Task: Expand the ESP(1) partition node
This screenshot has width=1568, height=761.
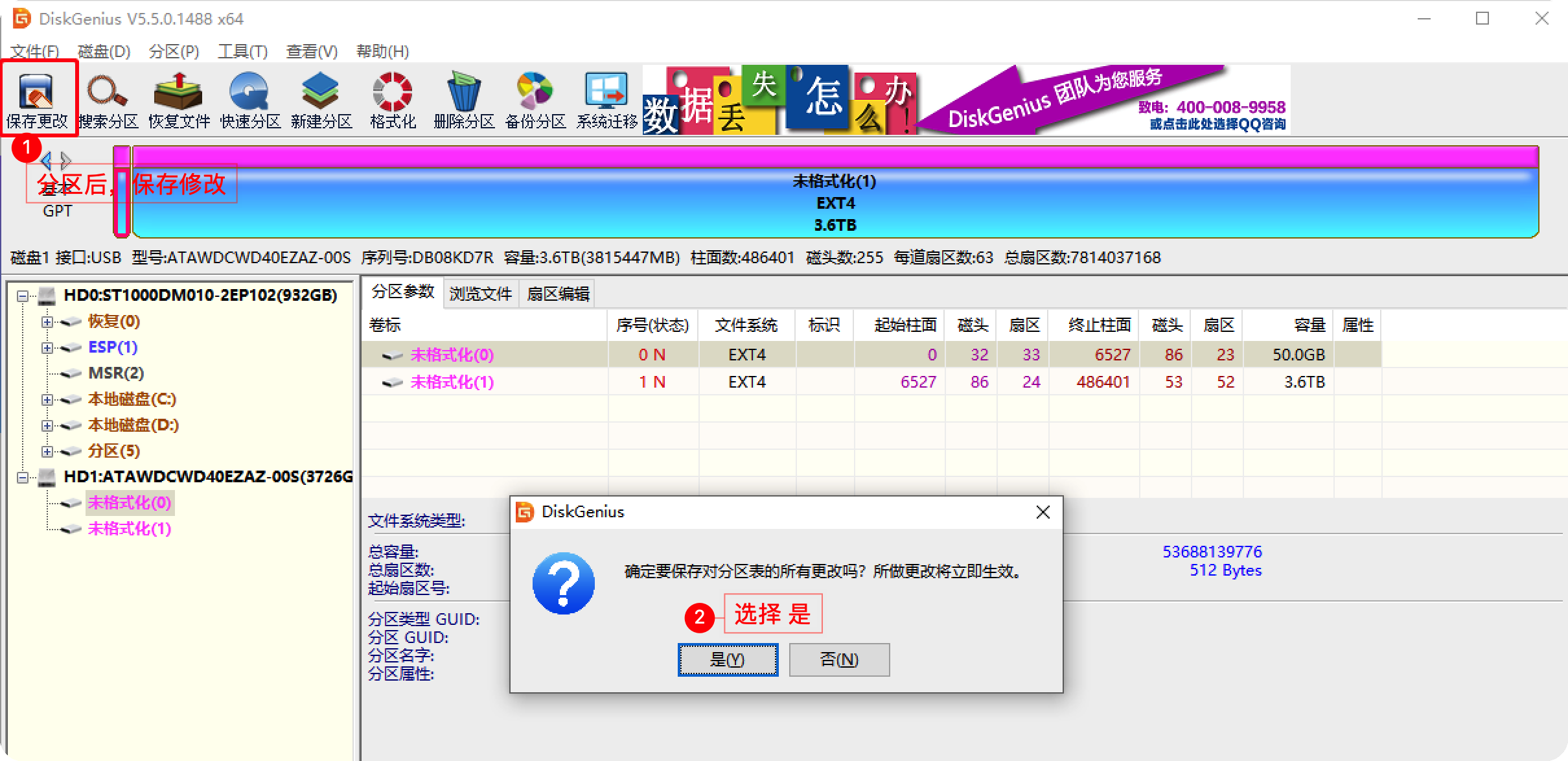Action: coord(47,348)
